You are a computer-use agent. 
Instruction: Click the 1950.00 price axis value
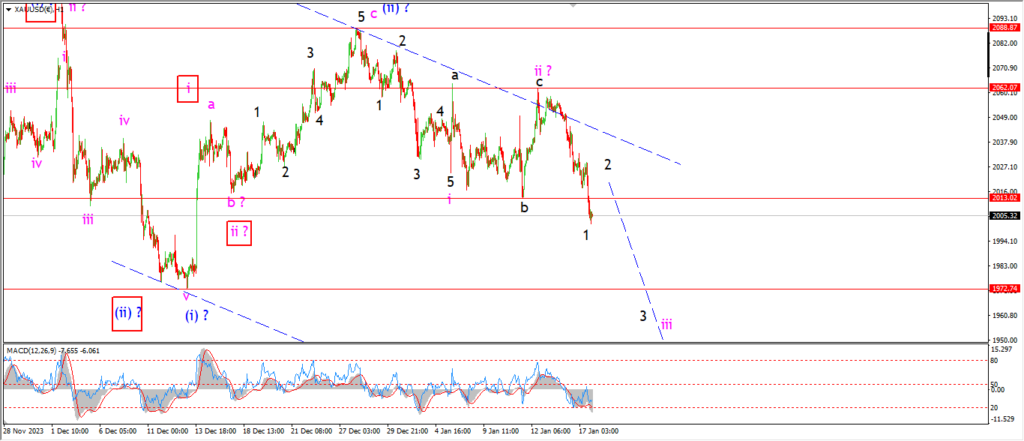pos(1006,340)
